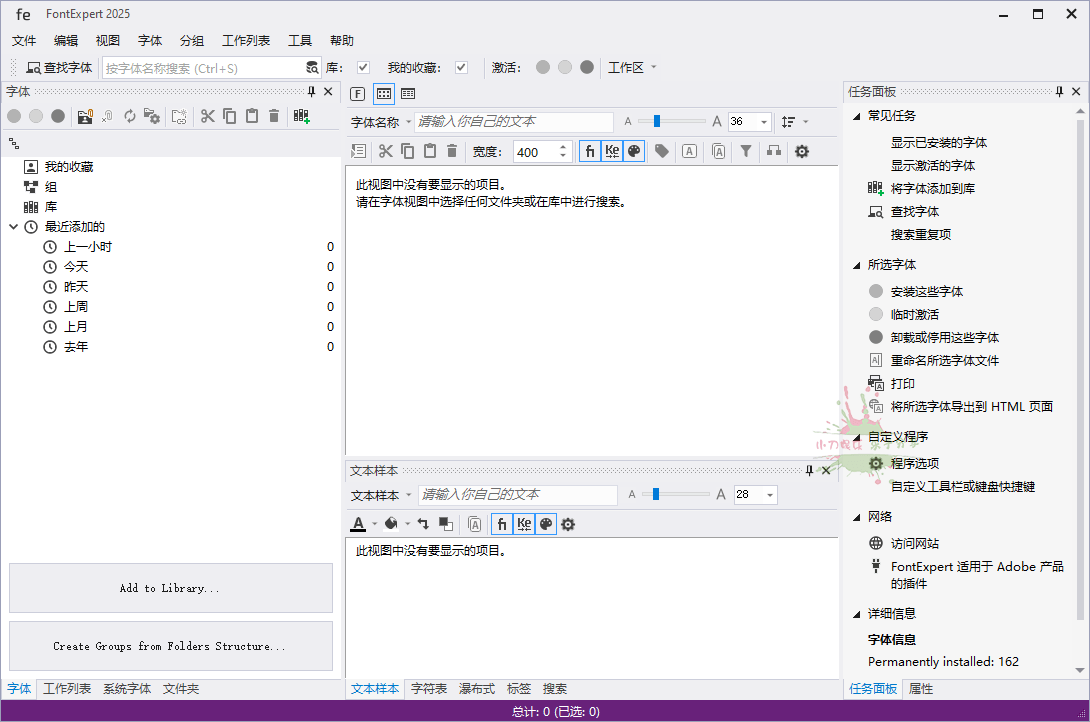Collapse the 最近添加的 tree node
This screenshot has width=1090, height=722.
click(14, 227)
